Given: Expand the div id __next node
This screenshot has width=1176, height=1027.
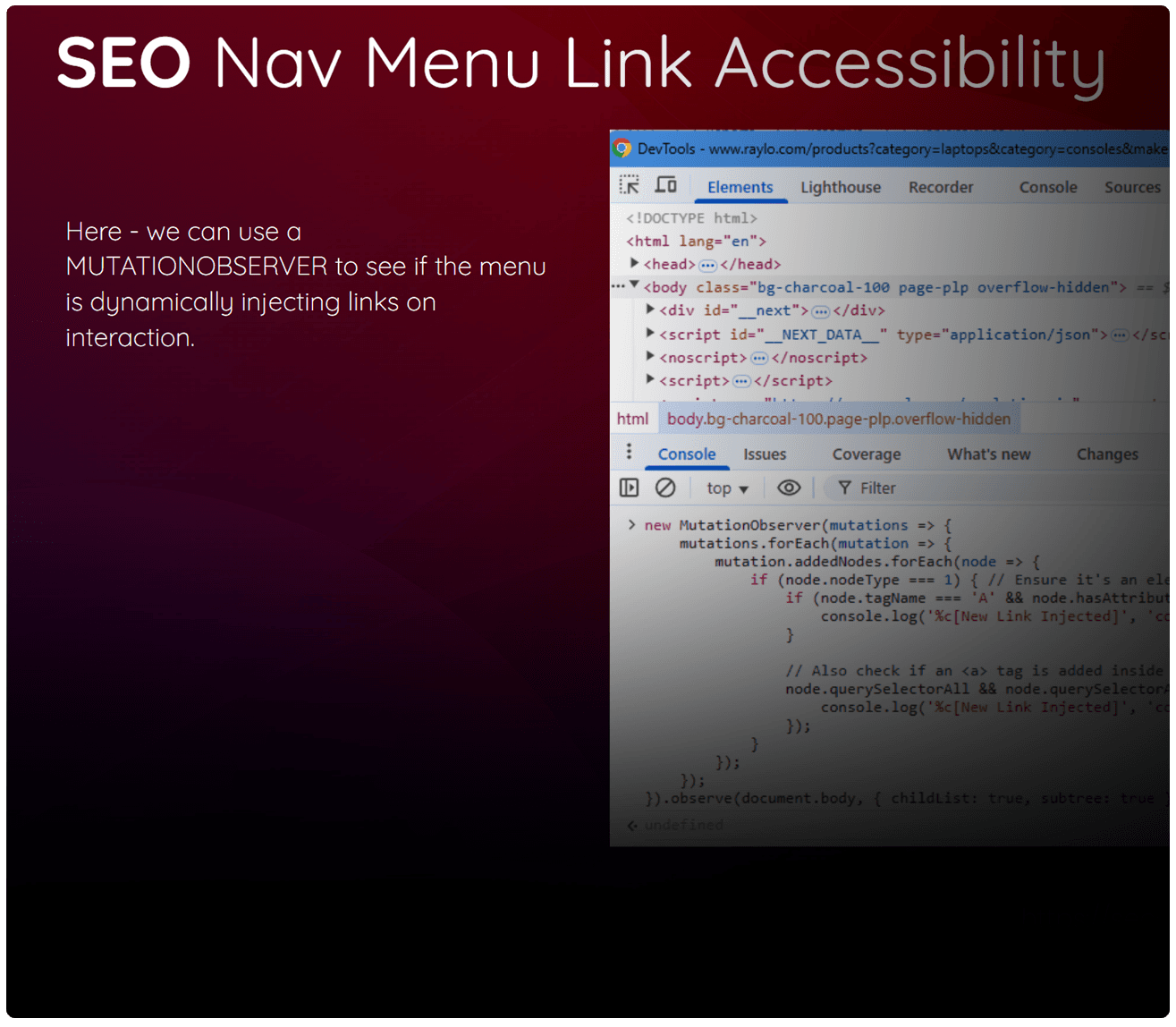Looking at the screenshot, I should [x=650, y=310].
